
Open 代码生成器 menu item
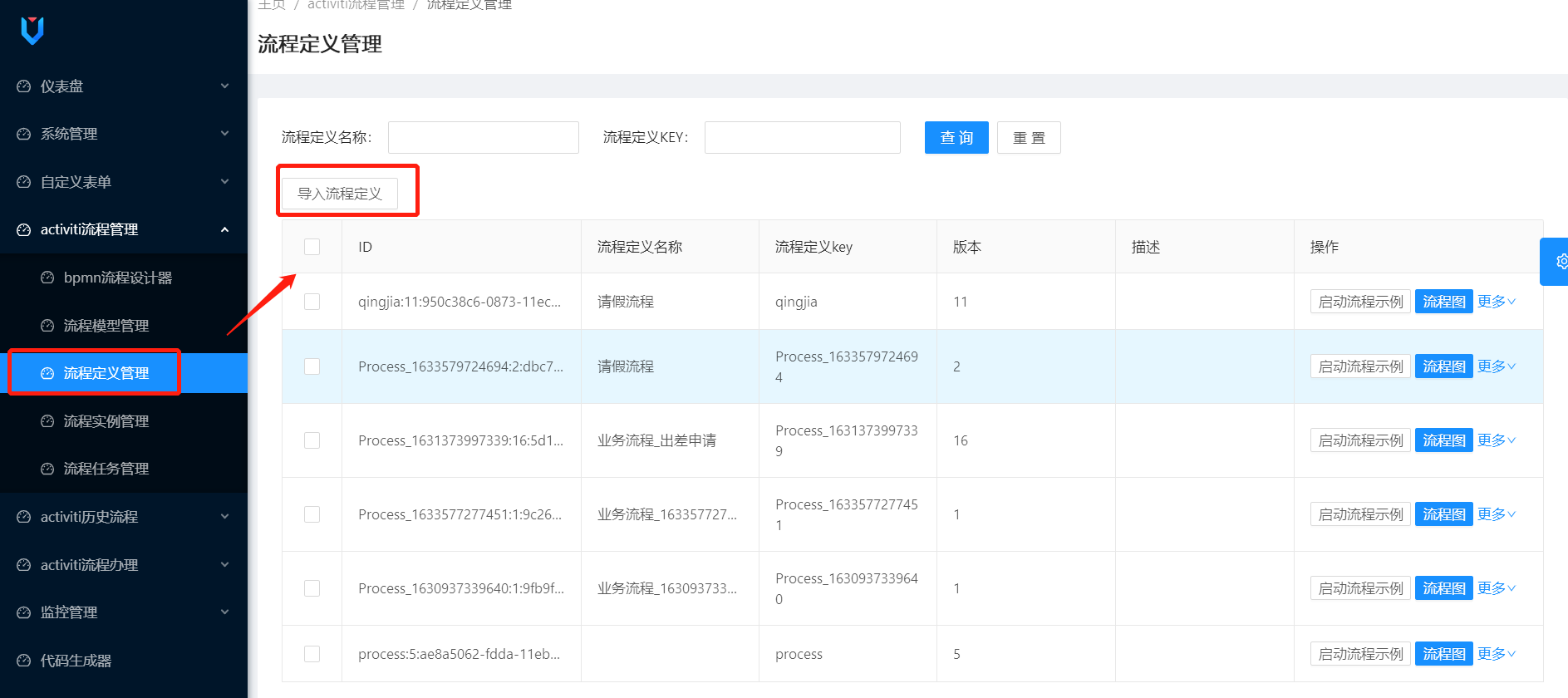(124, 661)
